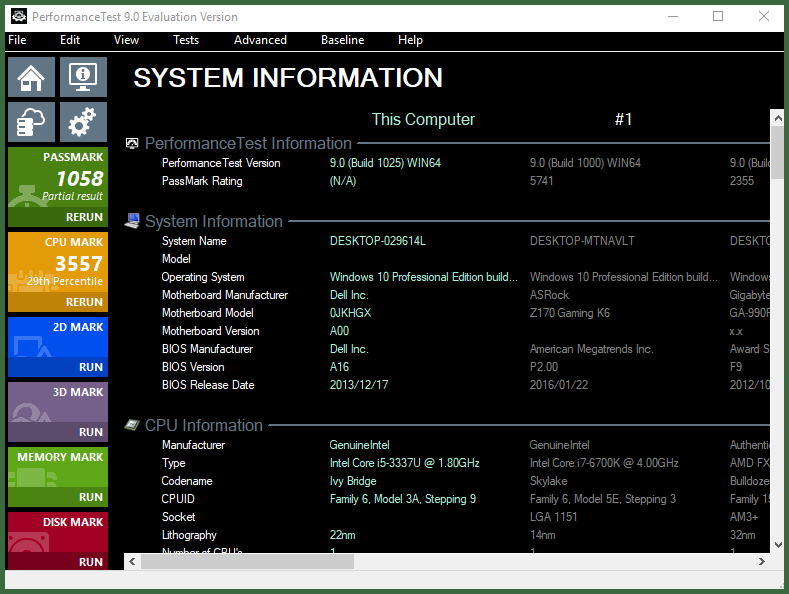The width and height of the screenshot is (789, 594).
Task: Click the System Information laptop section icon
Action: pyautogui.click(x=132, y=221)
